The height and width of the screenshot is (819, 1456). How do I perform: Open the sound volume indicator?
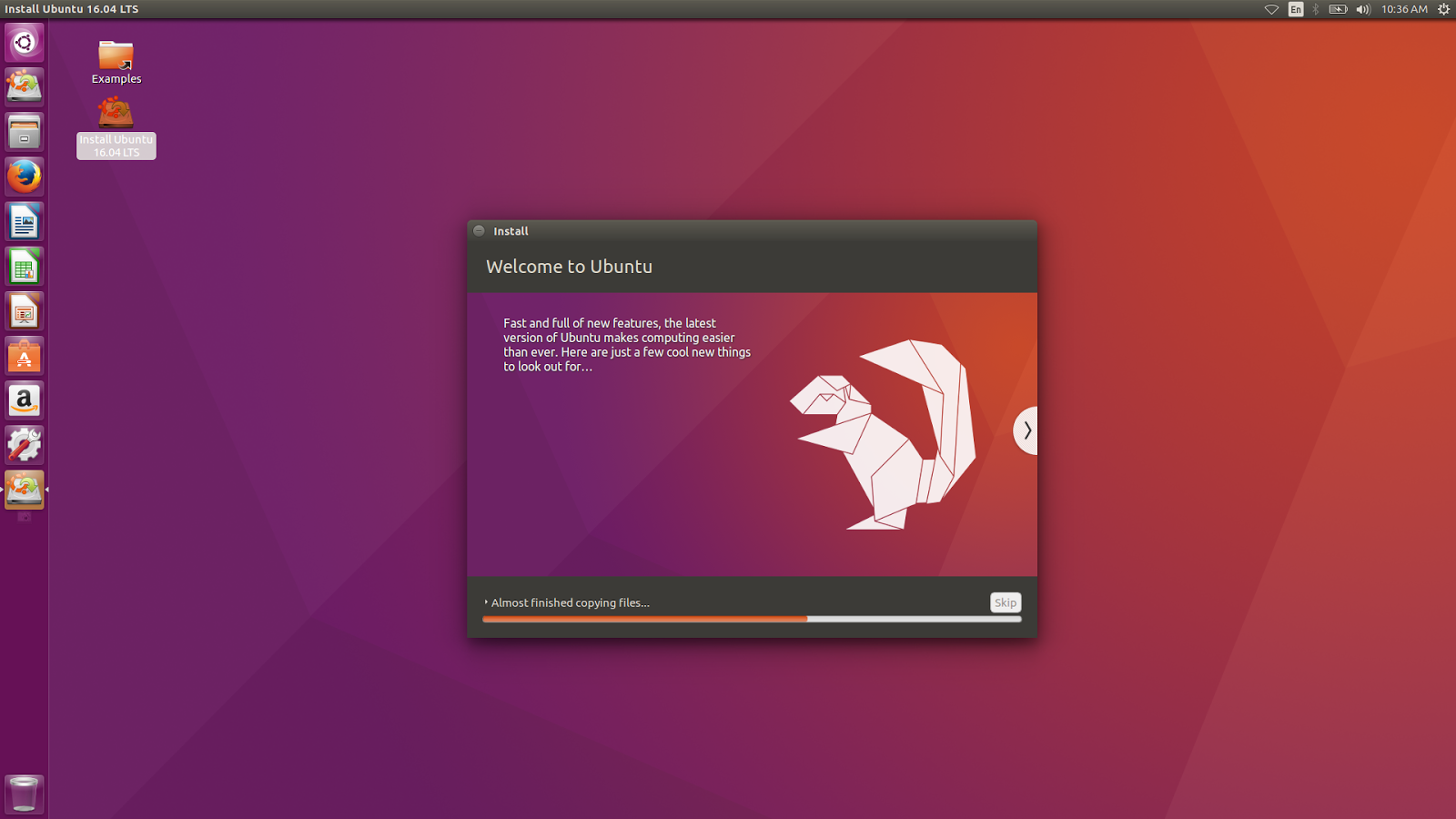point(1363,9)
